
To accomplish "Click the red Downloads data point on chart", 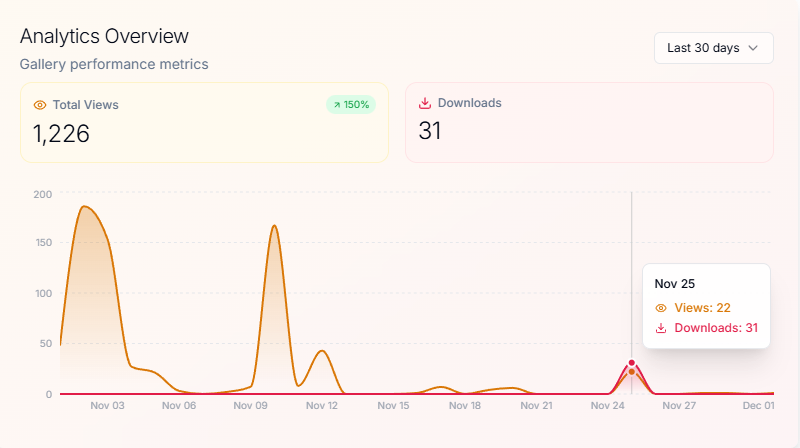I will point(631,363).
